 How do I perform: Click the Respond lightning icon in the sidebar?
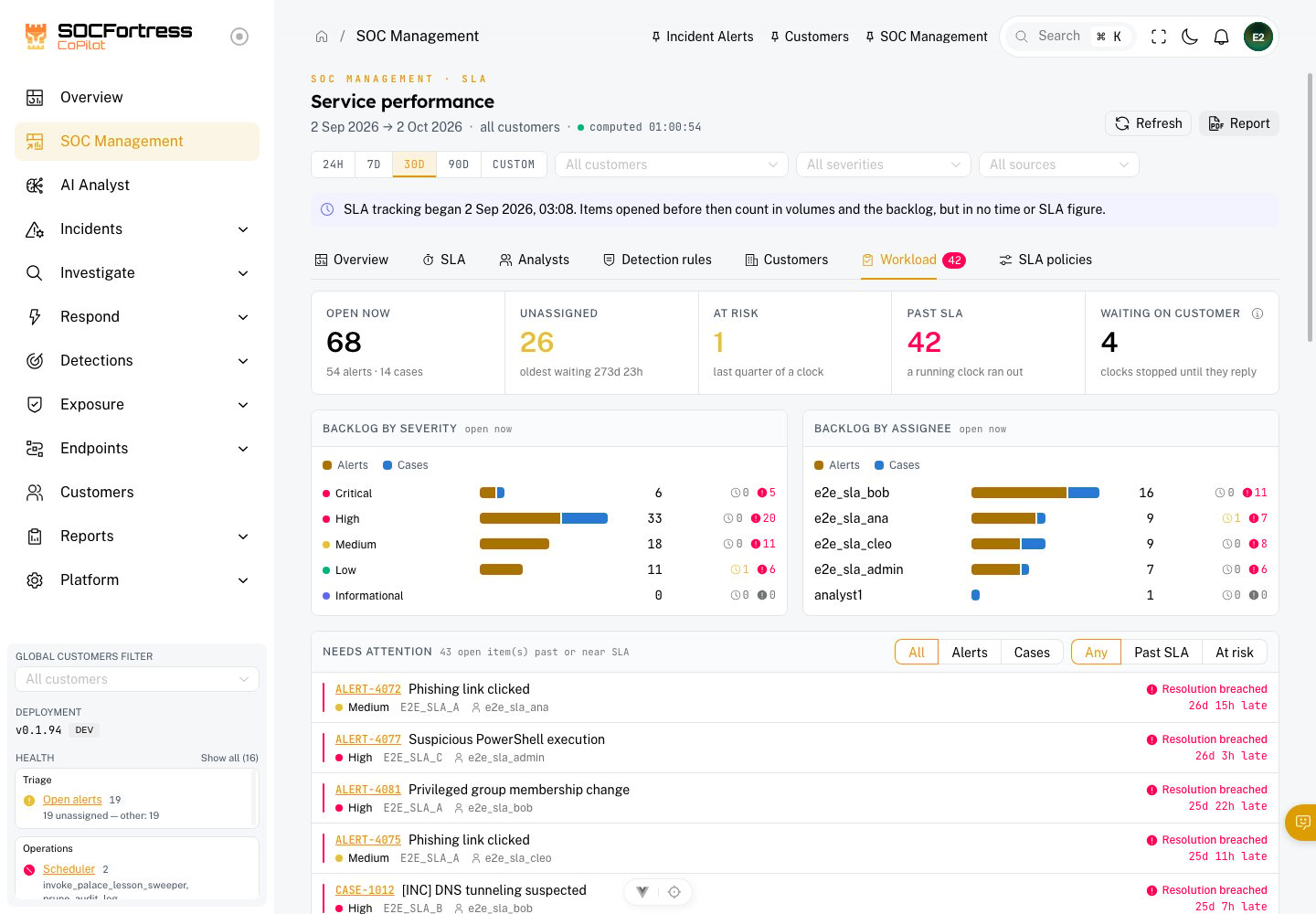click(x=35, y=317)
